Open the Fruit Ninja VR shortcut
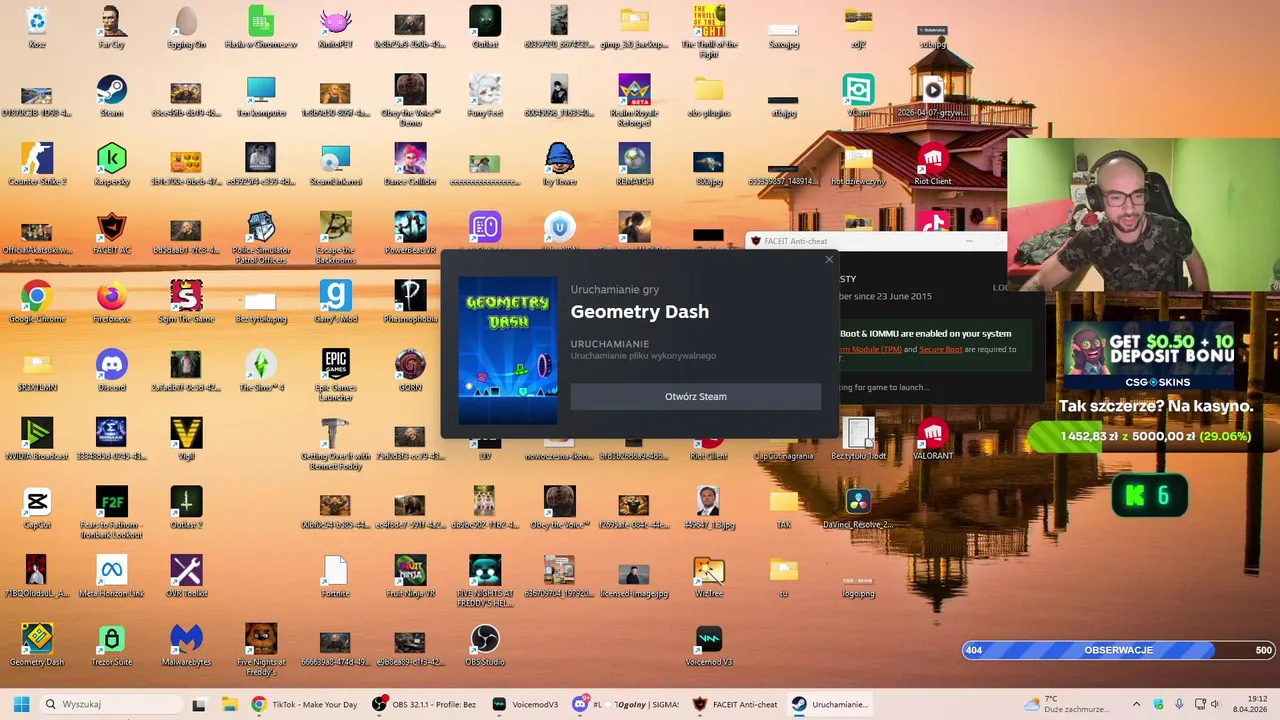Screen dimensions: 1280x720 click(x=410, y=577)
